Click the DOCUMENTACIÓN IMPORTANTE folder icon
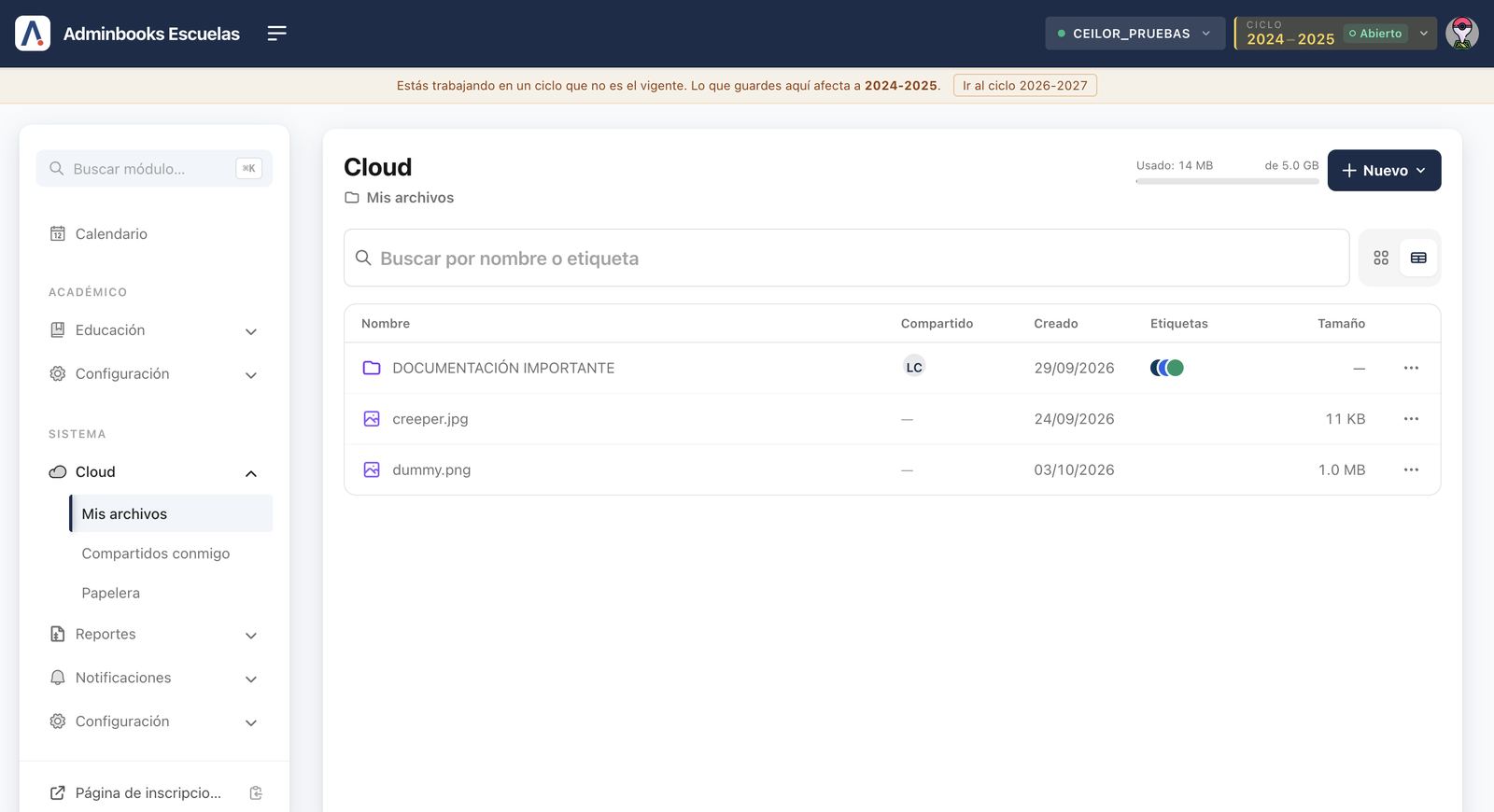Viewport: 1494px width, 812px height. click(372, 368)
